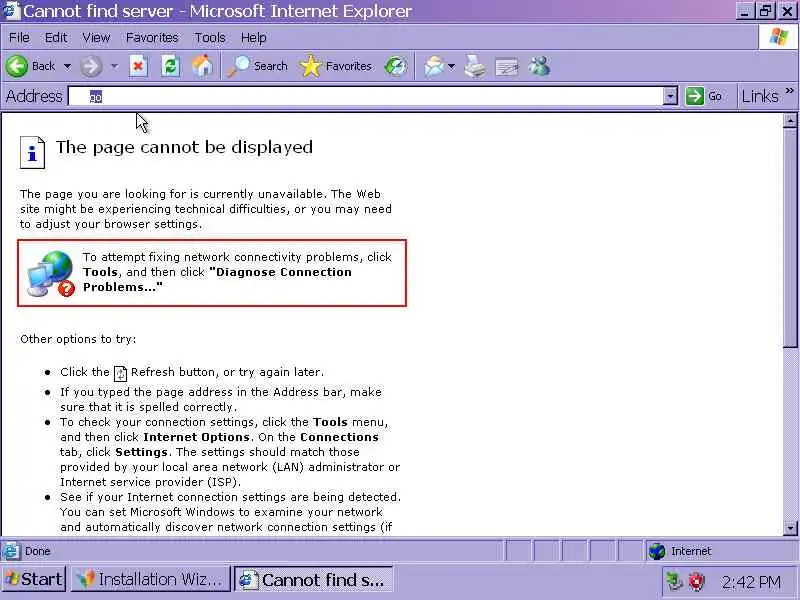Click the heading The page cannot be displayed
This screenshot has height=600, width=800.
[184, 148]
